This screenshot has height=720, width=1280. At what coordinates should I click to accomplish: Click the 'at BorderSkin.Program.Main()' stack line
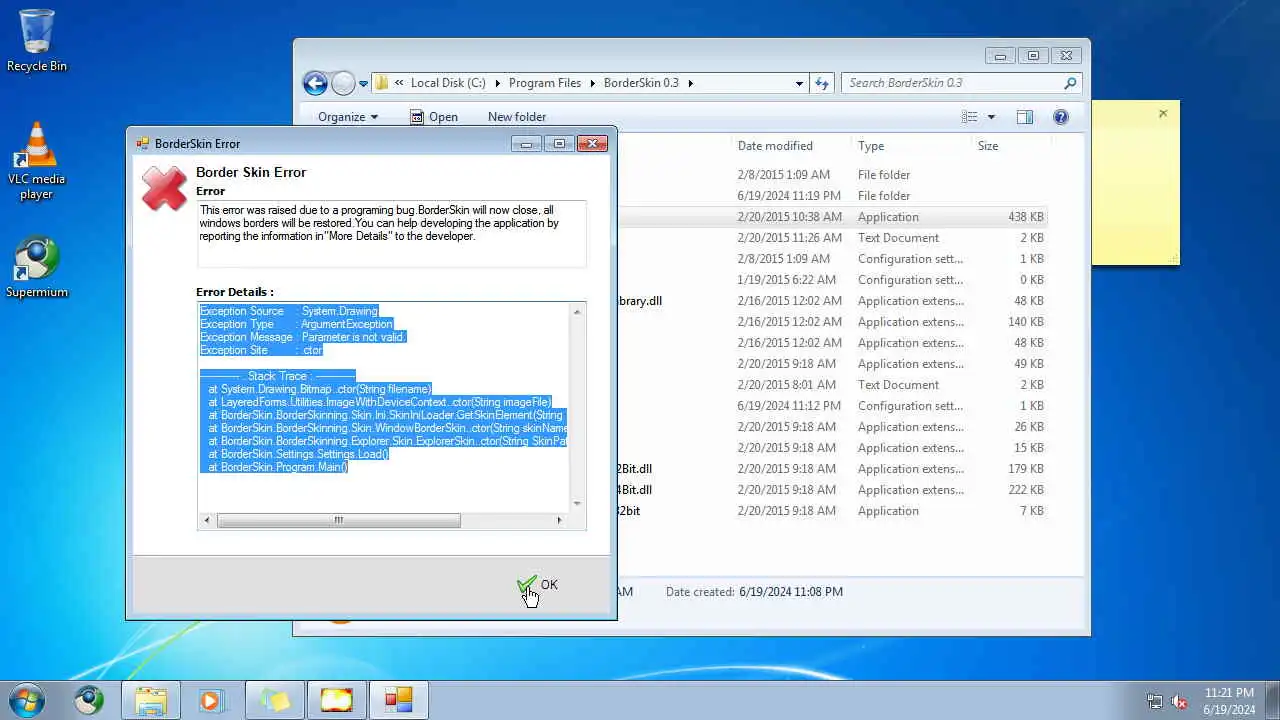(x=278, y=467)
